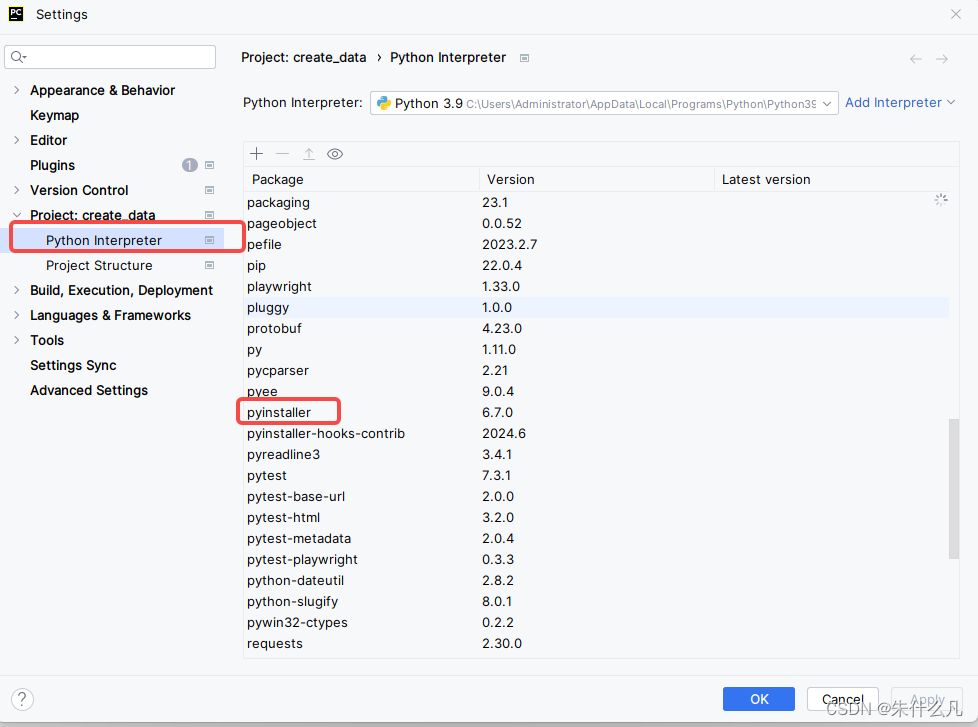978x727 pixels.
Task: Expand the Appearance & Behavior section
Action: pos(17,90)
